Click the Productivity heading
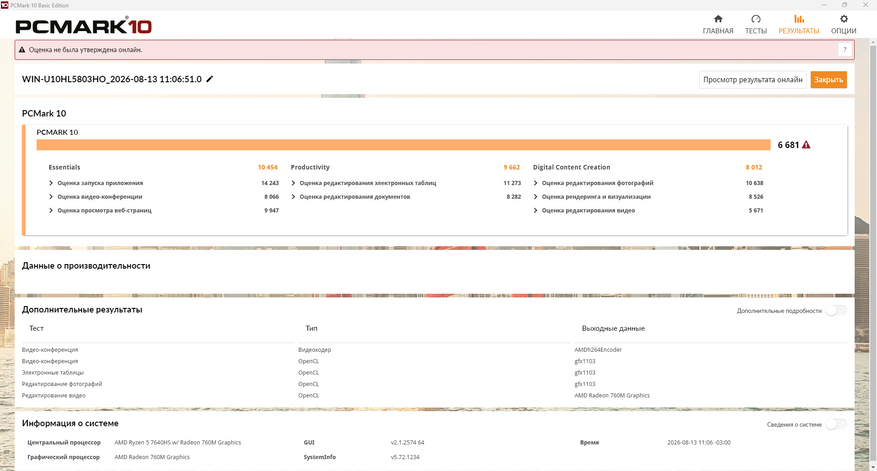The height and width of the screenshot is (471, 877). coord(310,167)
